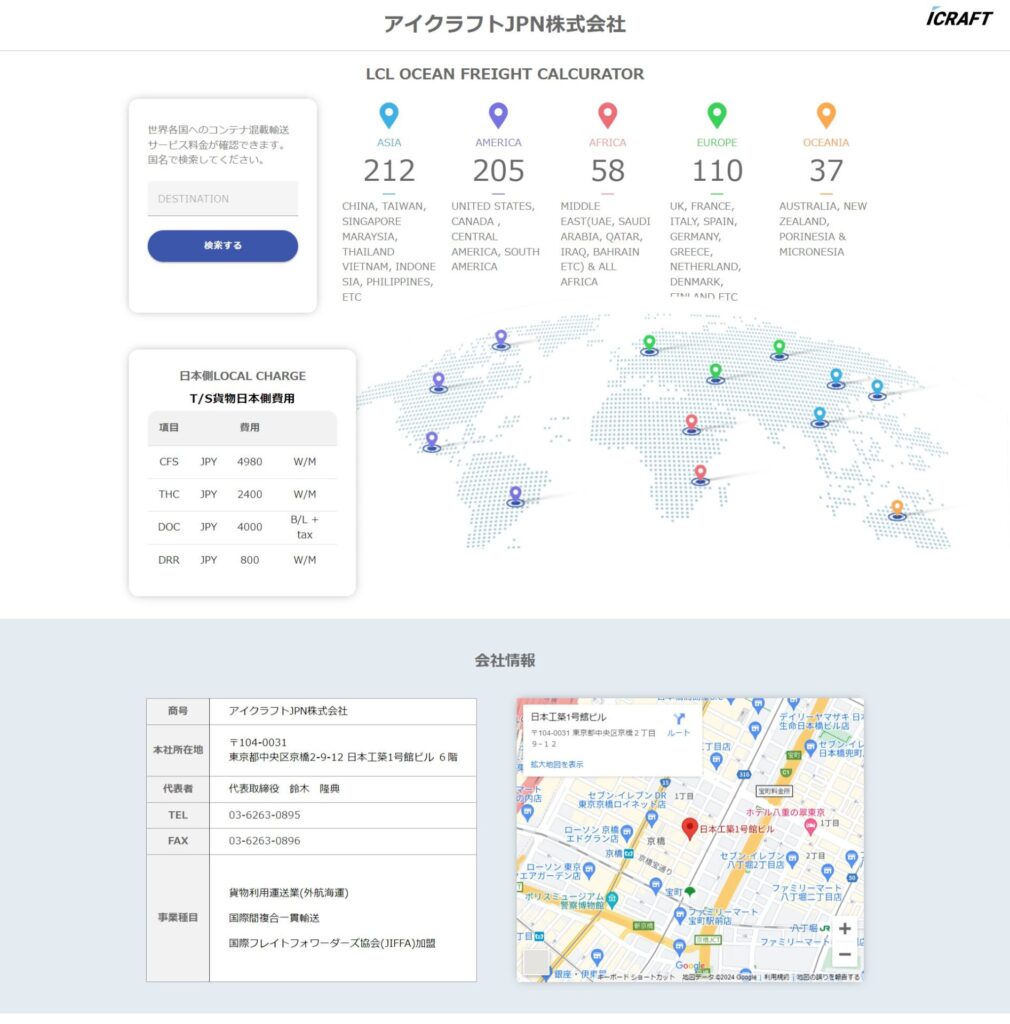Image resolution: width=1010 pixels, height=1024 pixels.
Task: Open キーボード ショートカット on the map
Action: pyautogui.click(x=636, y=977)
